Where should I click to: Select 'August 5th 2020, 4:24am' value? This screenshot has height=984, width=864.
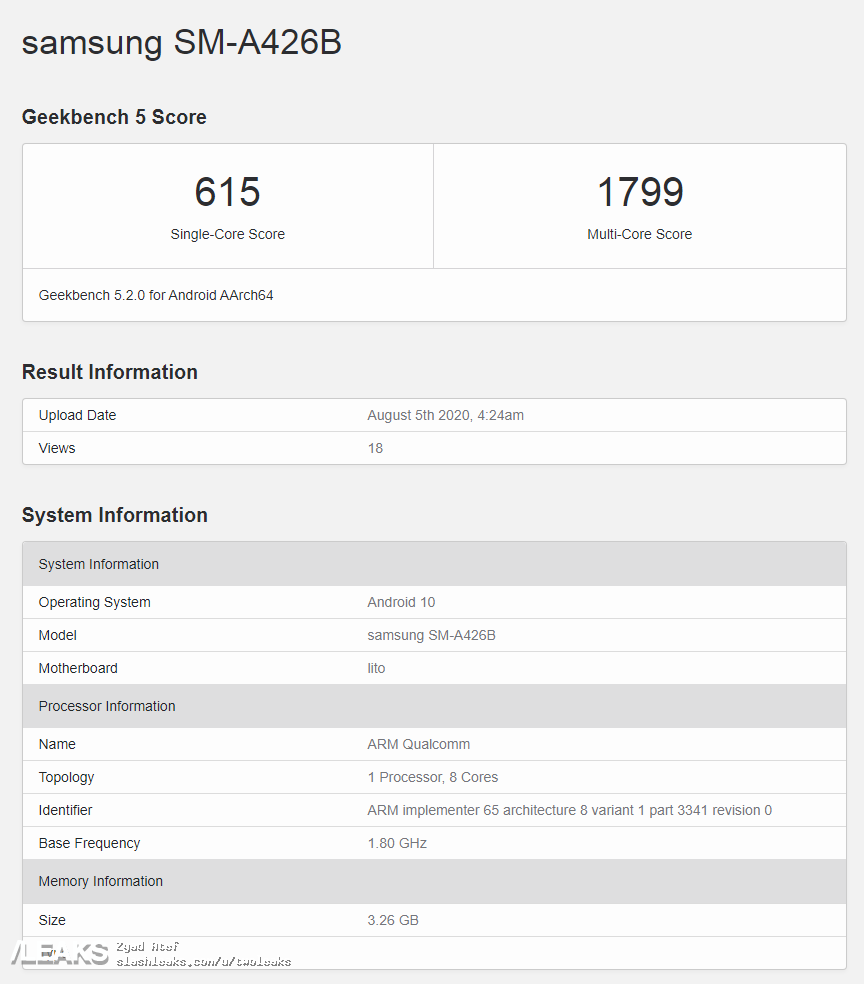pos(445,415)
